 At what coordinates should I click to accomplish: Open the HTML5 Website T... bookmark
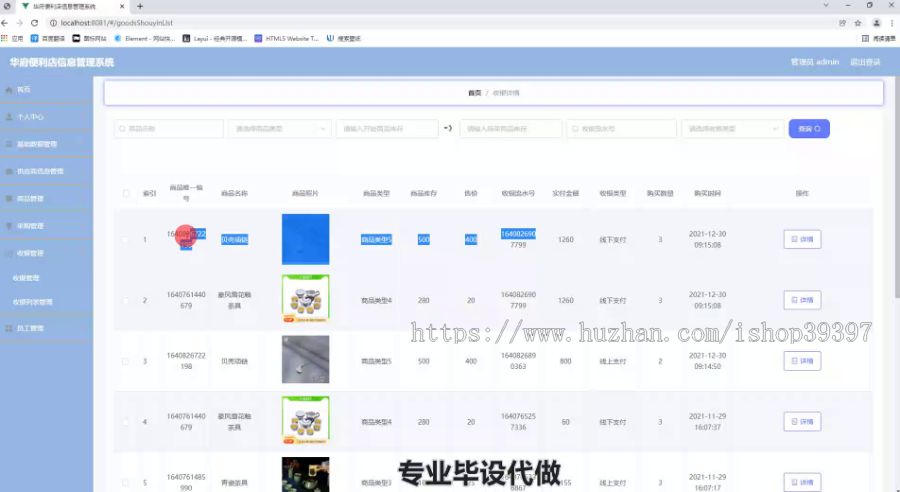pos(286,38)
